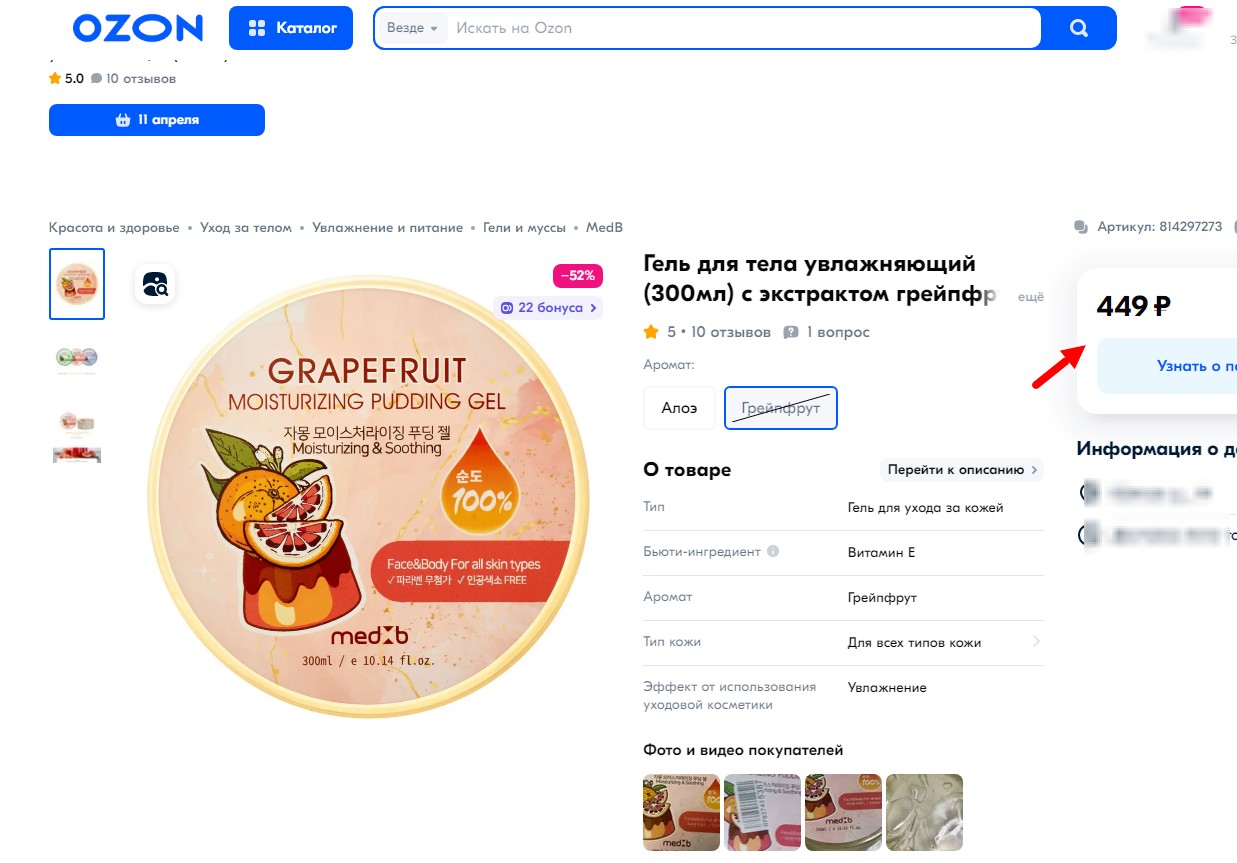
Task: Click the question speech-bubble icon
Action: pos(791,332)
